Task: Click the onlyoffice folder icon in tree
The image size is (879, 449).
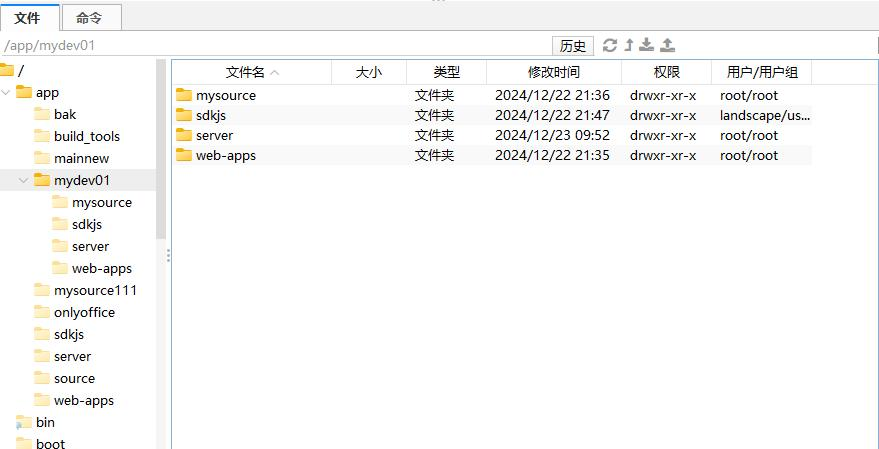Action: [x=42, y=312]
